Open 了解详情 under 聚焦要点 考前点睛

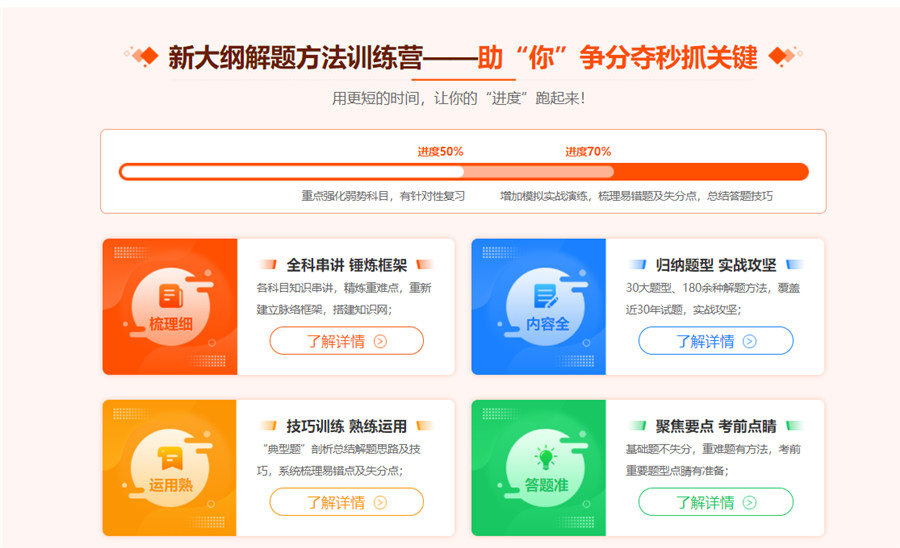point(716,502)
